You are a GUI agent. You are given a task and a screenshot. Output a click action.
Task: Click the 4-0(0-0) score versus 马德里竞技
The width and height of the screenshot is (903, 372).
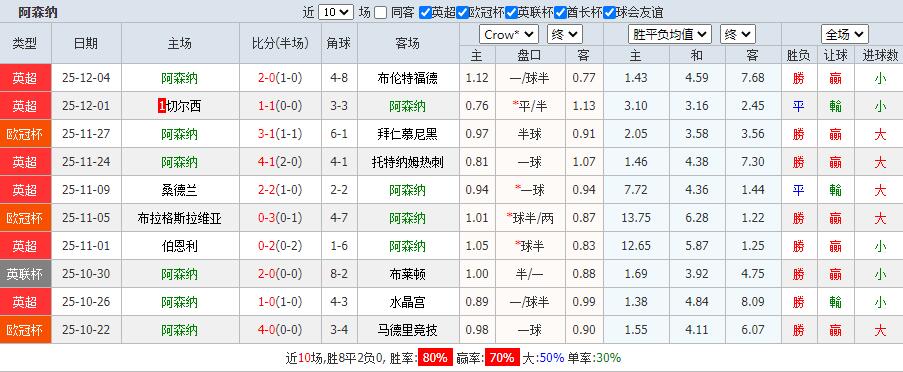point(280,331)
